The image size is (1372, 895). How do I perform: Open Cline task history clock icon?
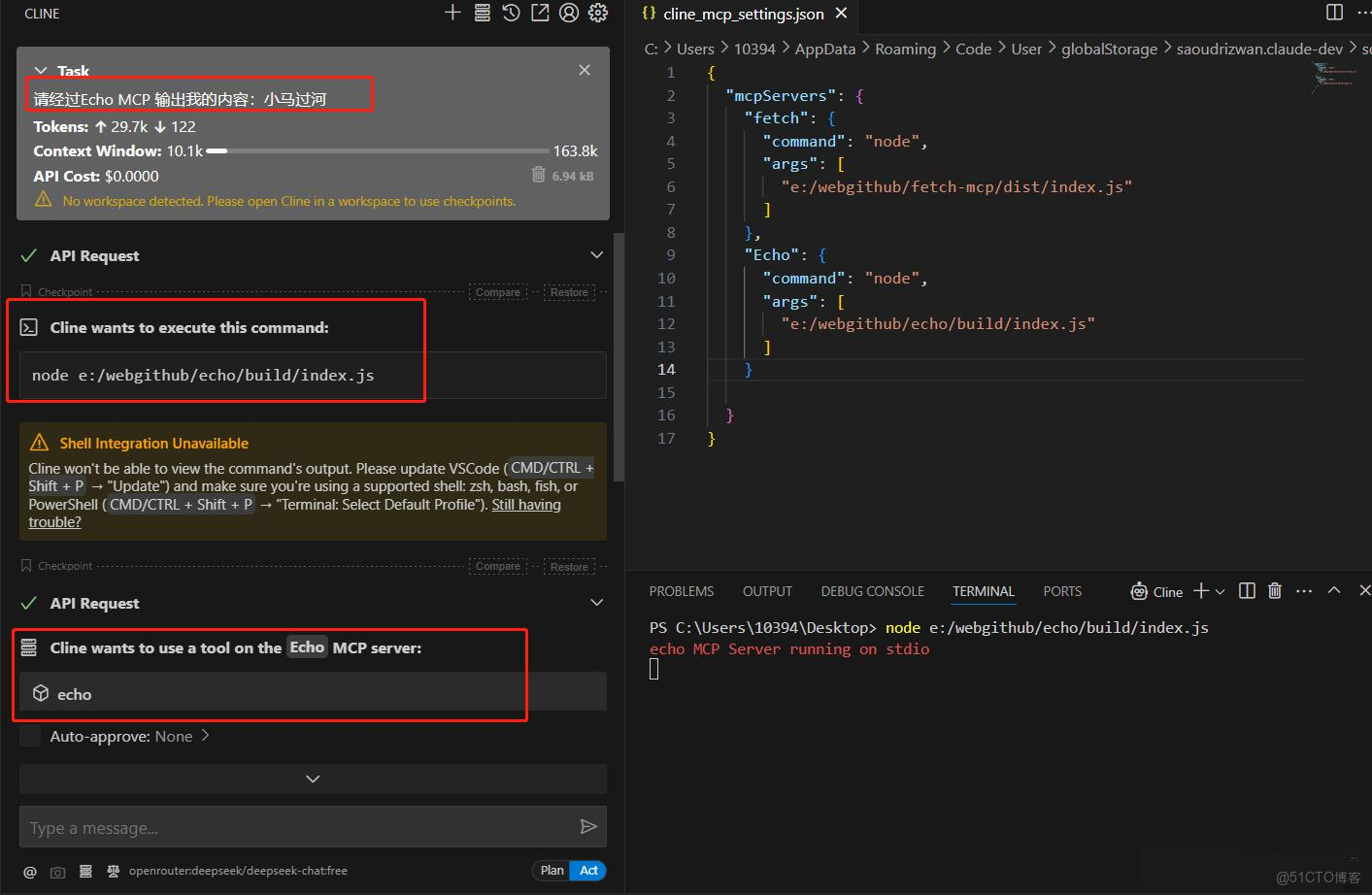(511, 13)
